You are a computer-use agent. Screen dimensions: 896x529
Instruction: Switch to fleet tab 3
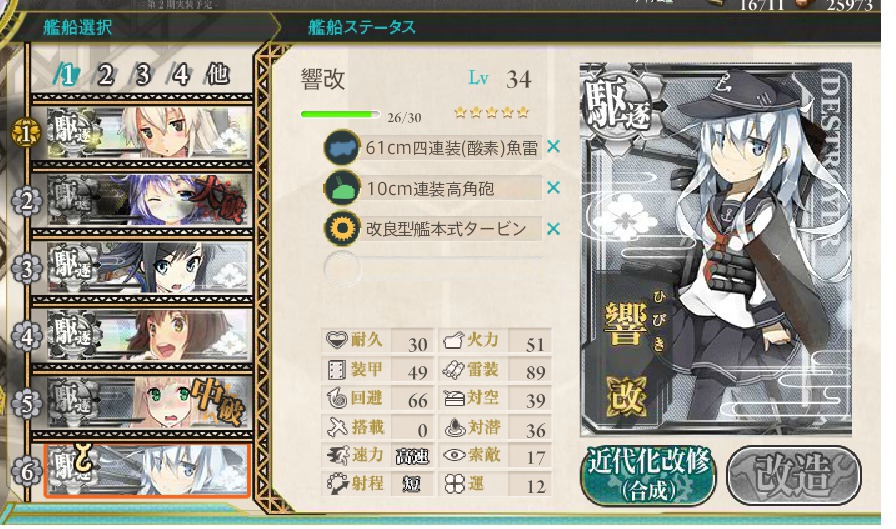[x=143, y=75]
